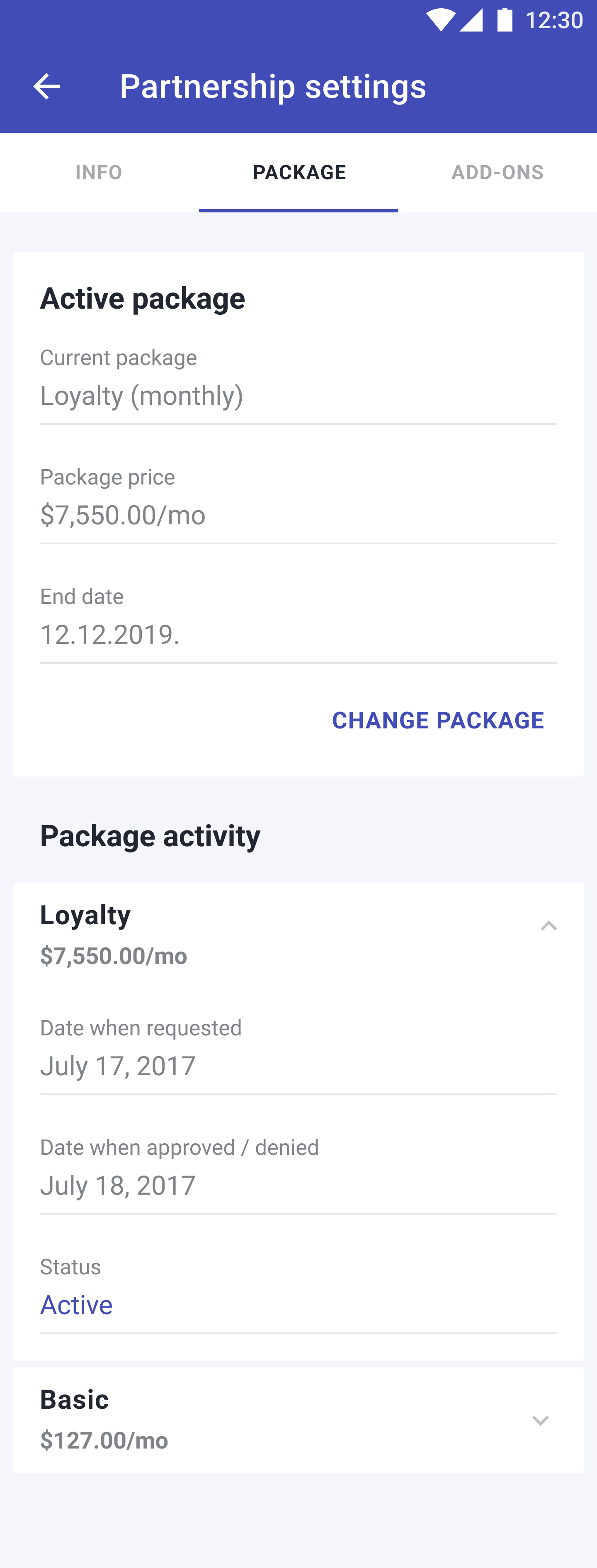Collapse the Loyalty package chevron
Image resolution: width=597 pixels, height=1568 pixels.
pyautogui.click(x=549, y=926)
